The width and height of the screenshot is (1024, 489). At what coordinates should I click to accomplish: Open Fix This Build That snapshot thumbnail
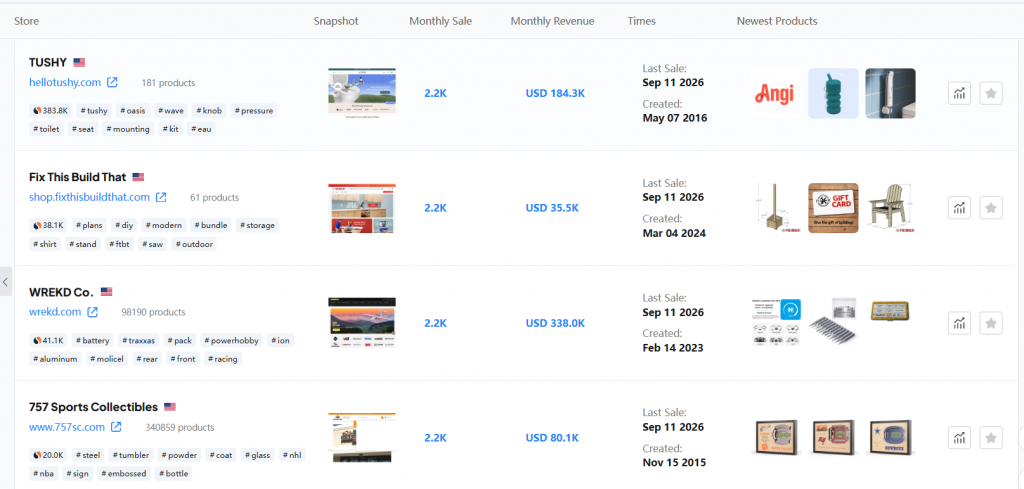point(362,208)
